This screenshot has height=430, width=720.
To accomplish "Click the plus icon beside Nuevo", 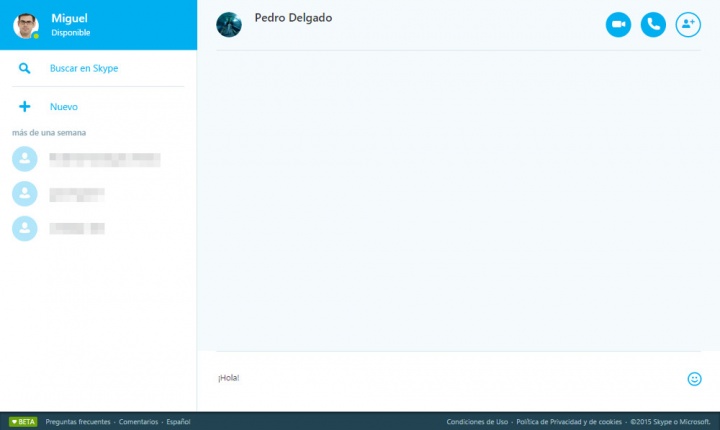I will (24, 107).
